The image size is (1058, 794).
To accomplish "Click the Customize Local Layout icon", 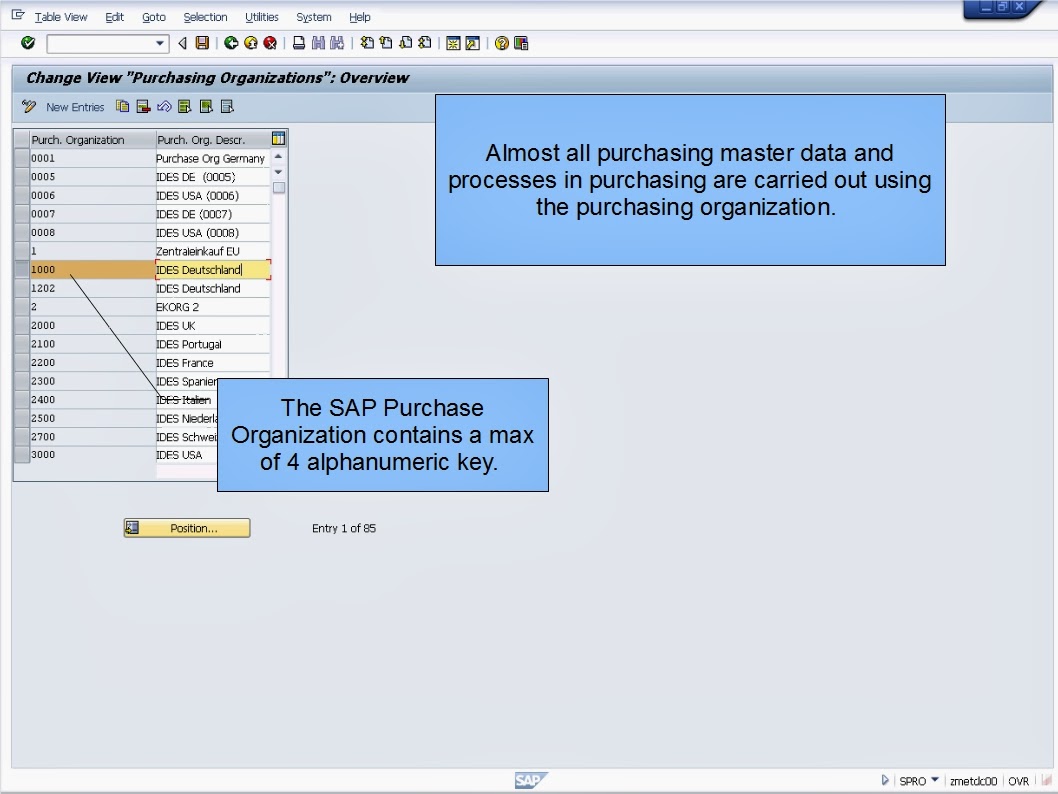I will click(x=521, y=43).
